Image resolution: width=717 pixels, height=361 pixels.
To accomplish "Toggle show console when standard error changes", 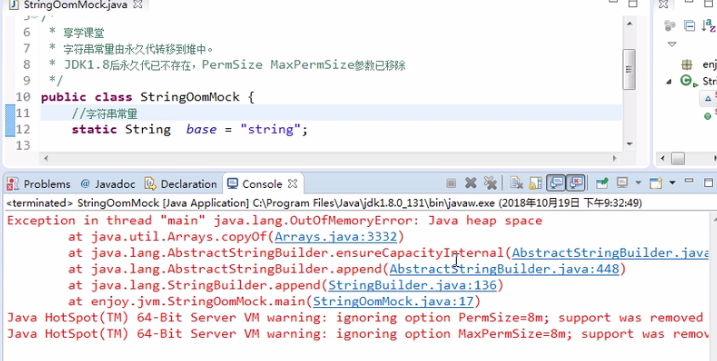I will tap(576, 183).
